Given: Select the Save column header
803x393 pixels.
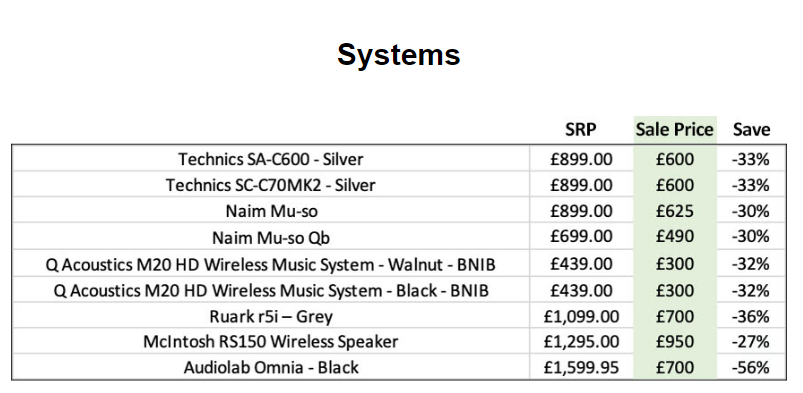Looking at the screenshot, I should [x=751, y=130].
